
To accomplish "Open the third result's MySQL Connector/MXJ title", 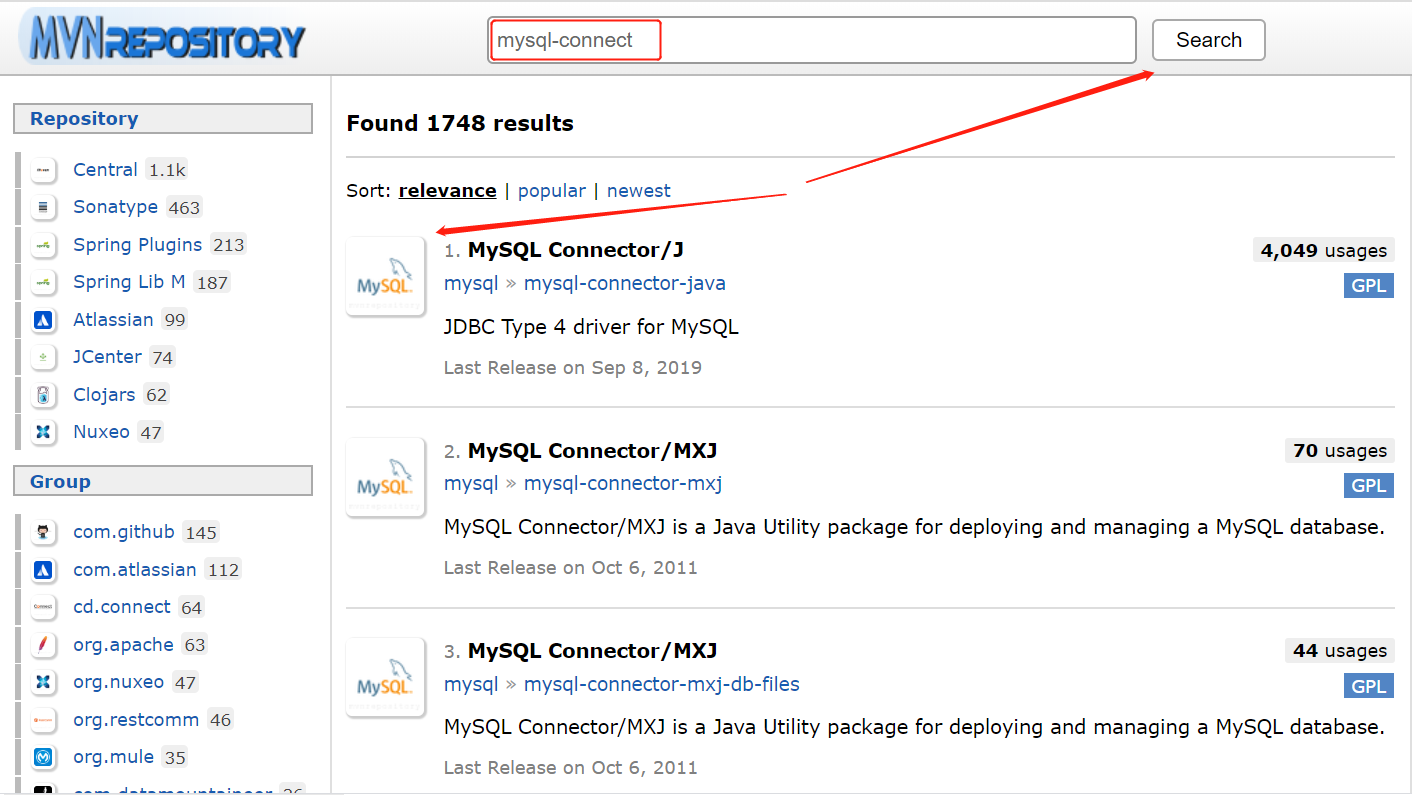I will tap(593, 651).
